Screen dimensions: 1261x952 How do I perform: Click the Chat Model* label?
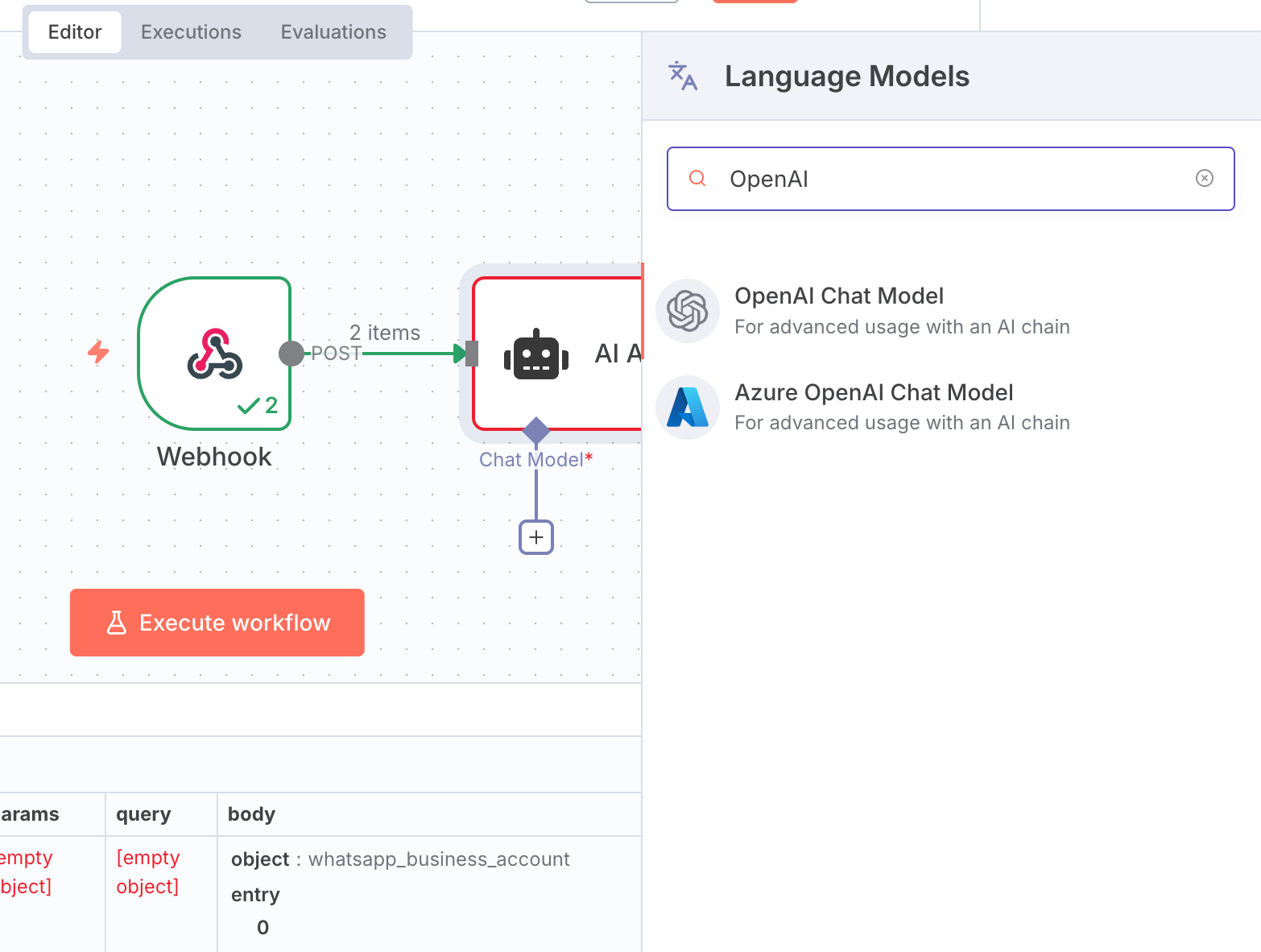point(536,460)
